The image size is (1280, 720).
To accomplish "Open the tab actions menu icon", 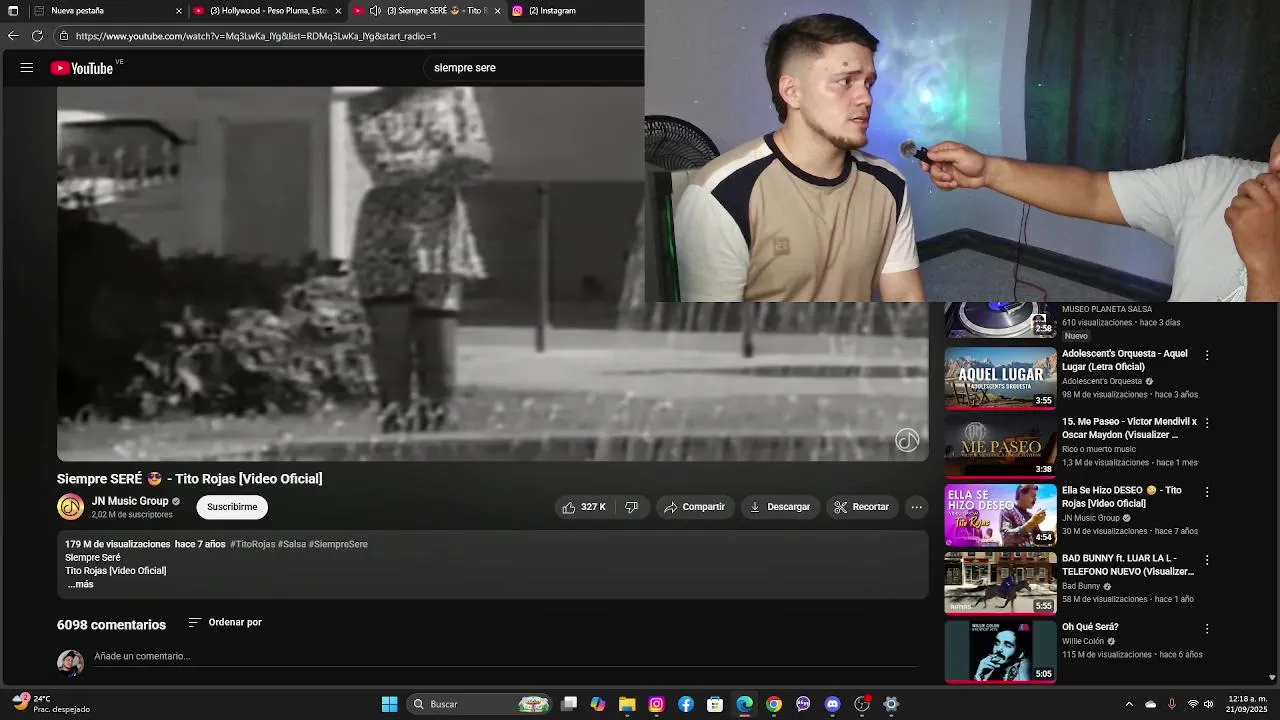I will (13, 11).
